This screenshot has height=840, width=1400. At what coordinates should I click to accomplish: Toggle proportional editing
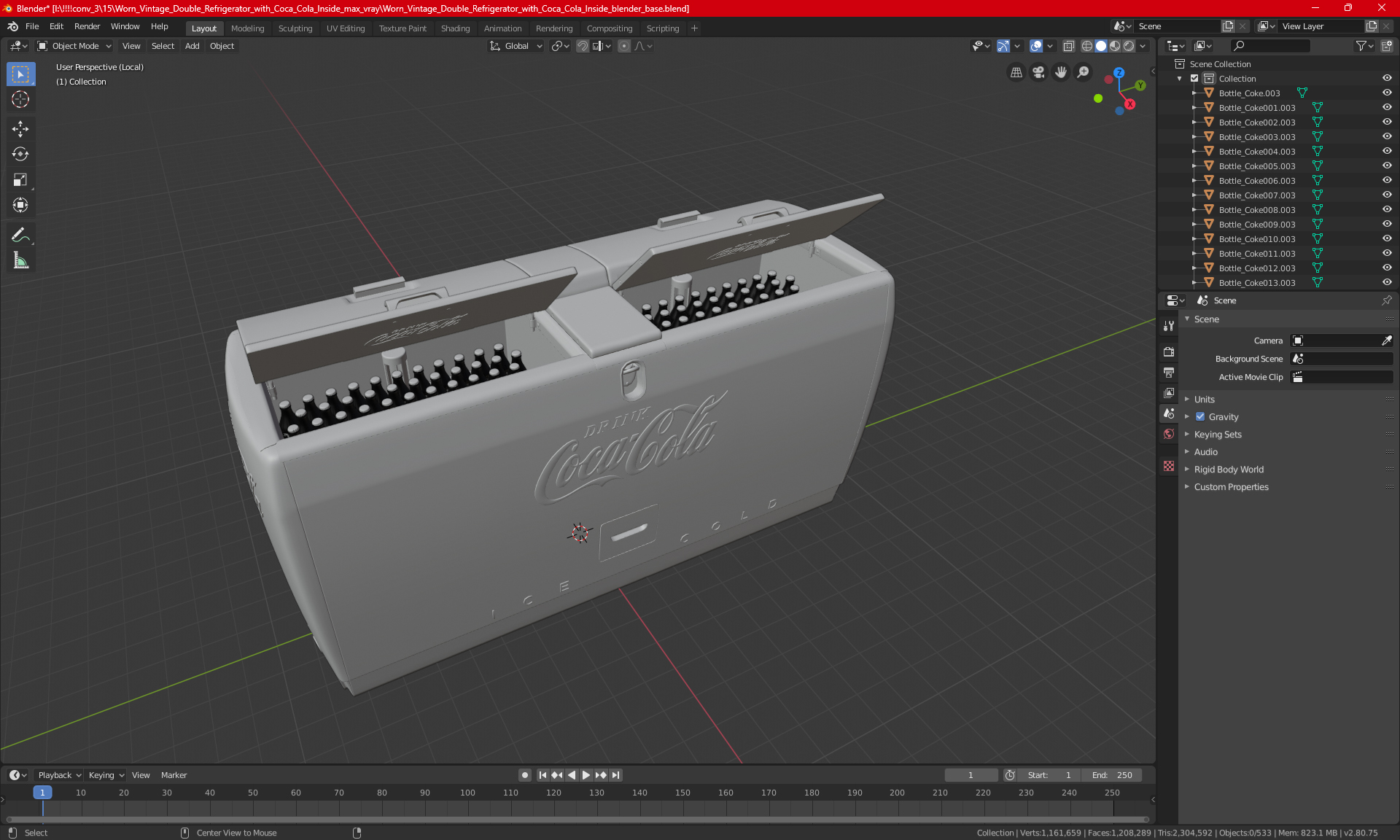click(624, 46)
